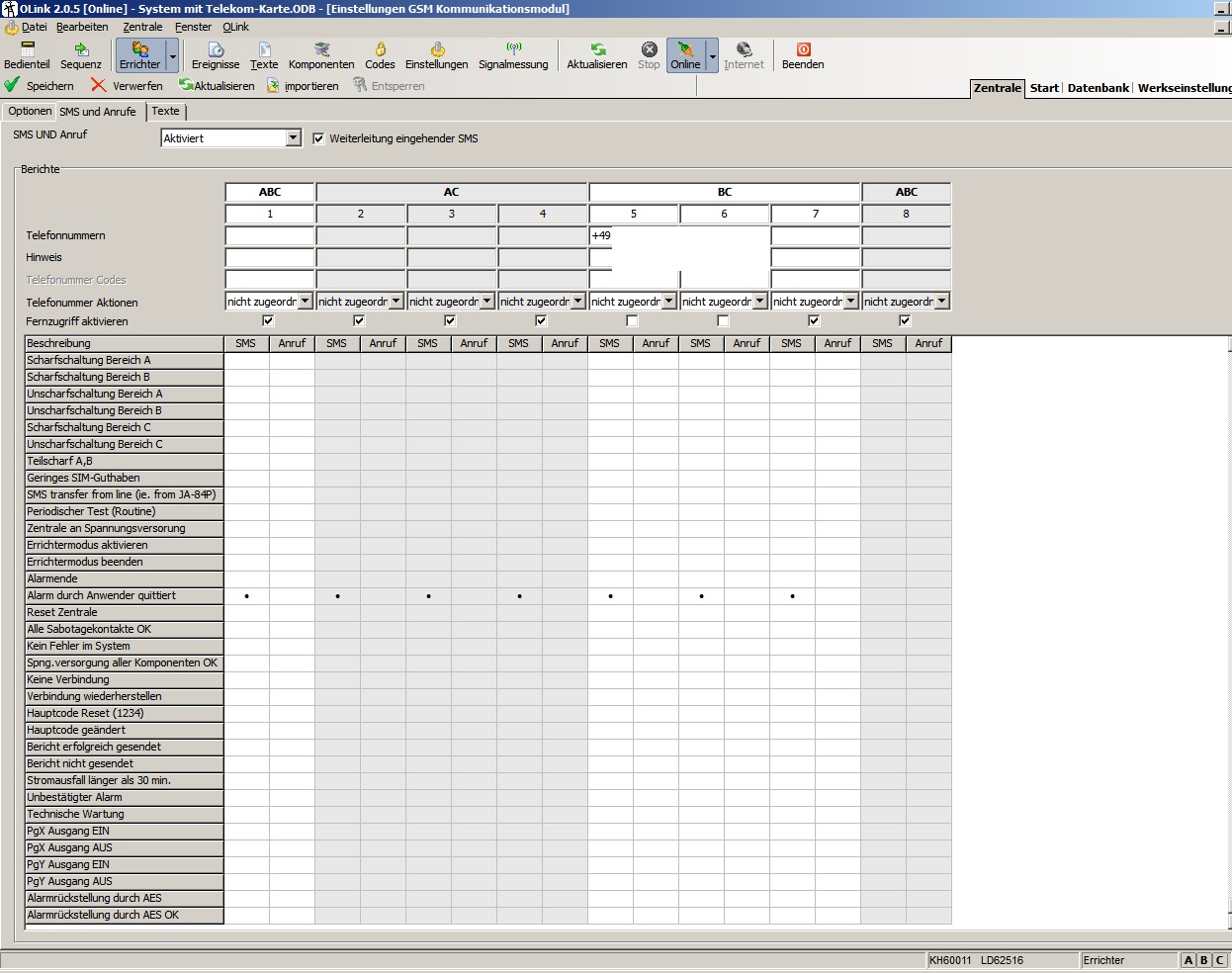Open the SMS UND Anruf dropdown
1232x973 pixels.
pos(293,138)
